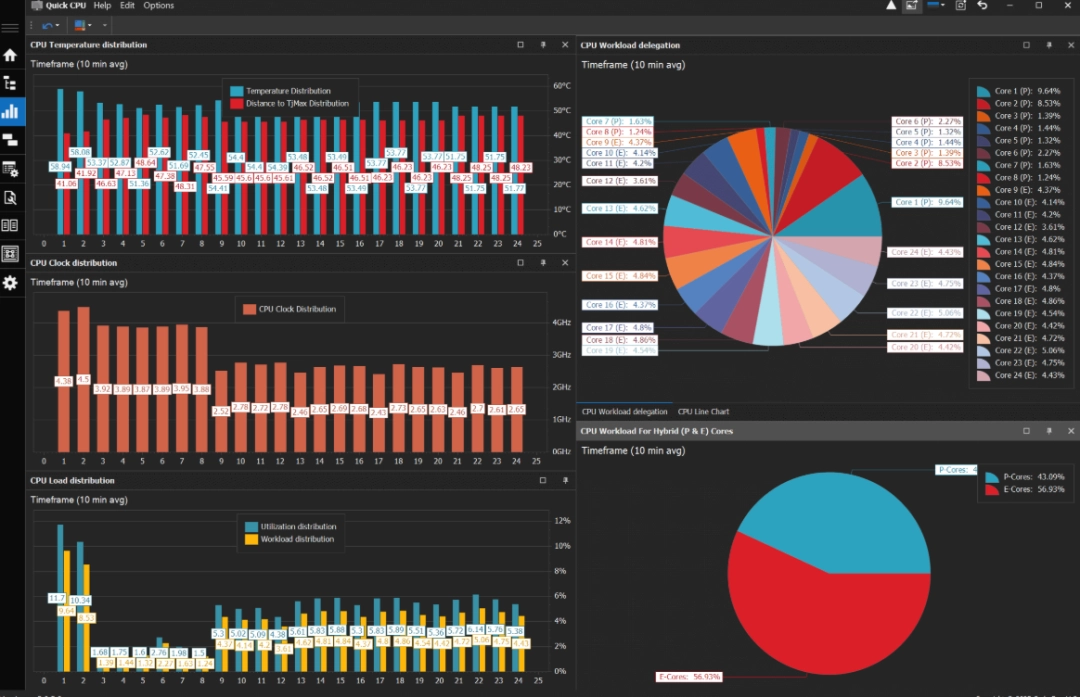The image size is (1080, 697).
Task: Pin the CPU Temperature distribution panel
Action: (x=543, y=45)
